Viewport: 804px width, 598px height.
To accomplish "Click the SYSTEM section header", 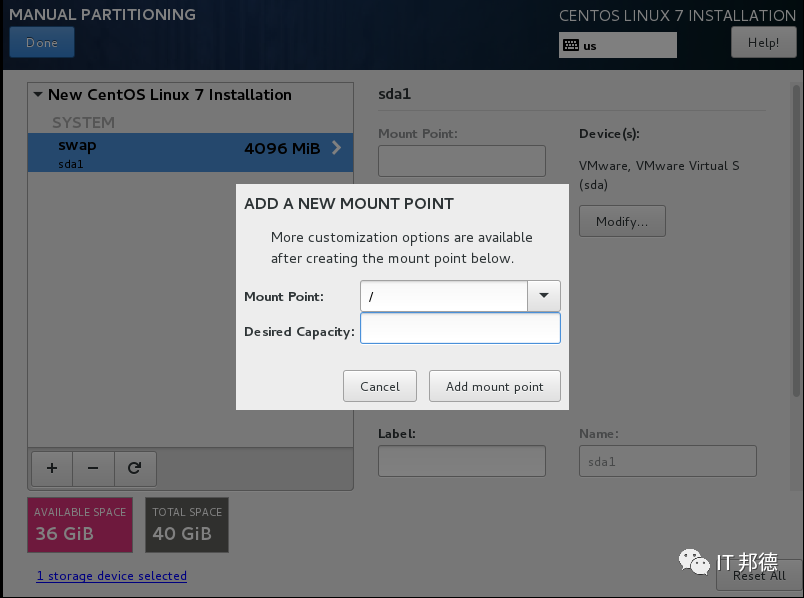I will (x=84, y=123).
